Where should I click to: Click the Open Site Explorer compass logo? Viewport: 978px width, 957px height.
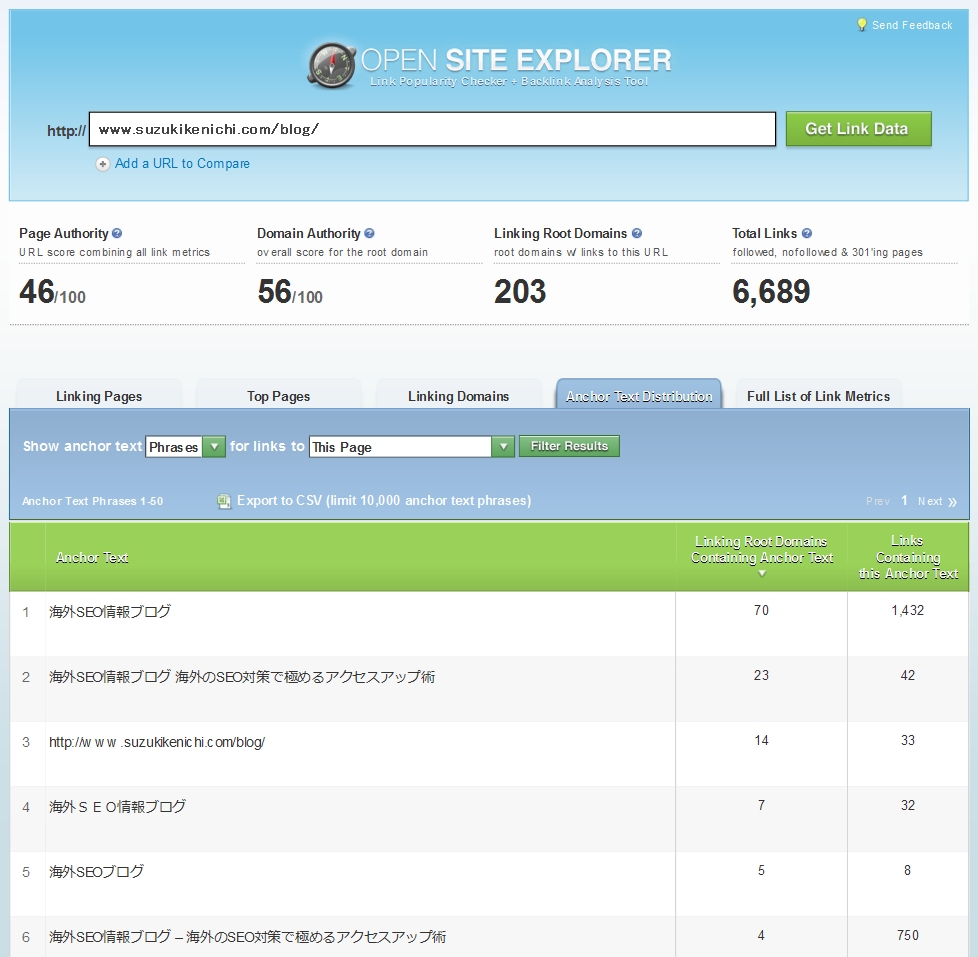click(332, 65)
